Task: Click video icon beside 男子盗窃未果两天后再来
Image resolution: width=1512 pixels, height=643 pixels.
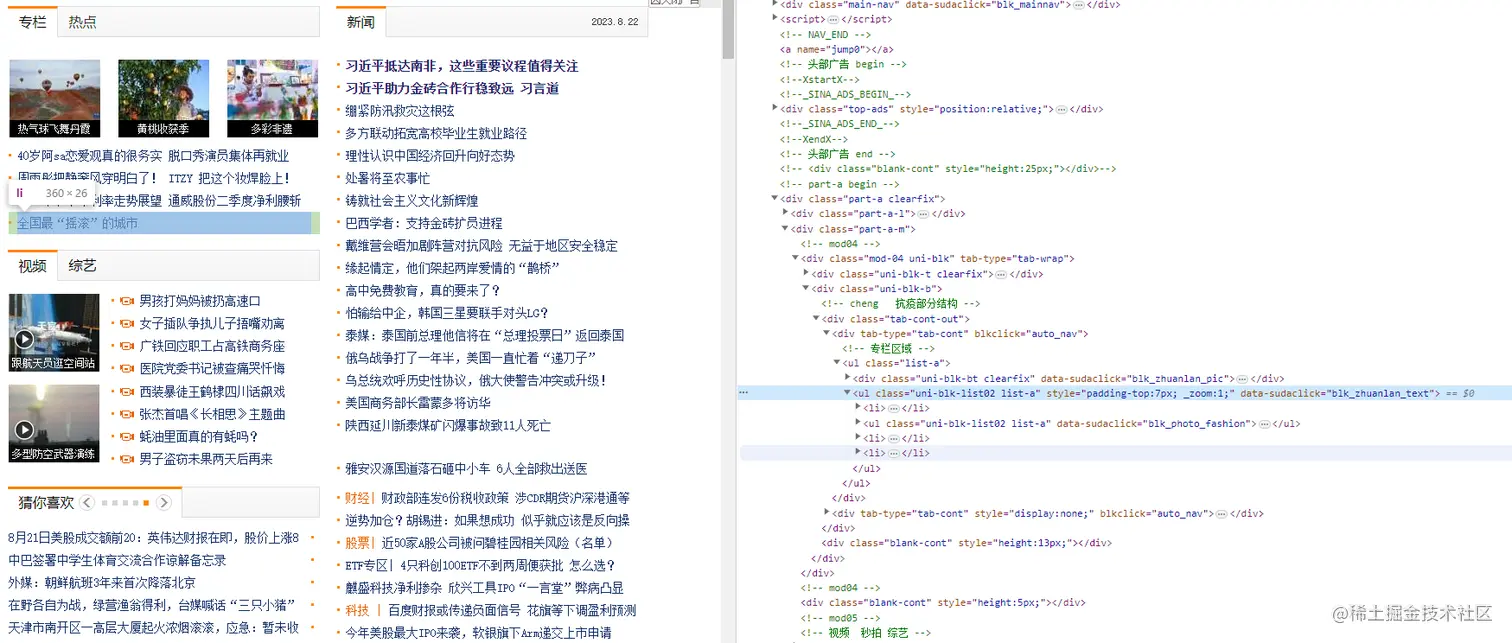Action: click(127, 459)
